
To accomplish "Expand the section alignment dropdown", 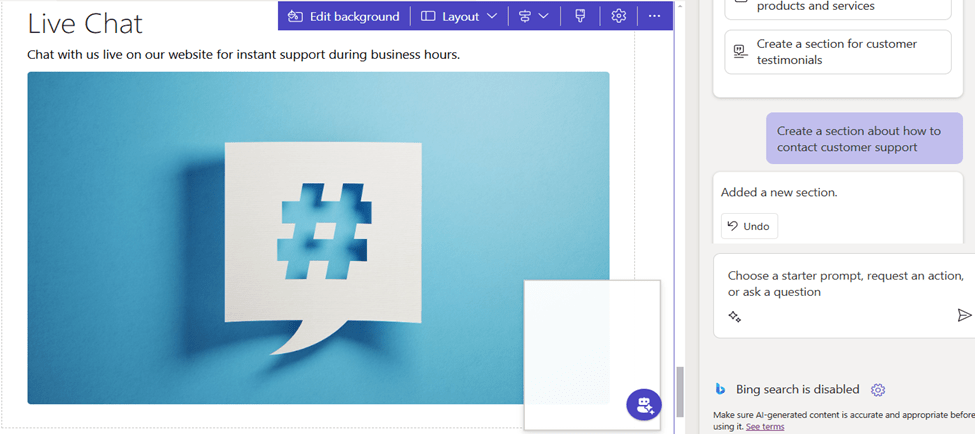I will tap(533, 16).
